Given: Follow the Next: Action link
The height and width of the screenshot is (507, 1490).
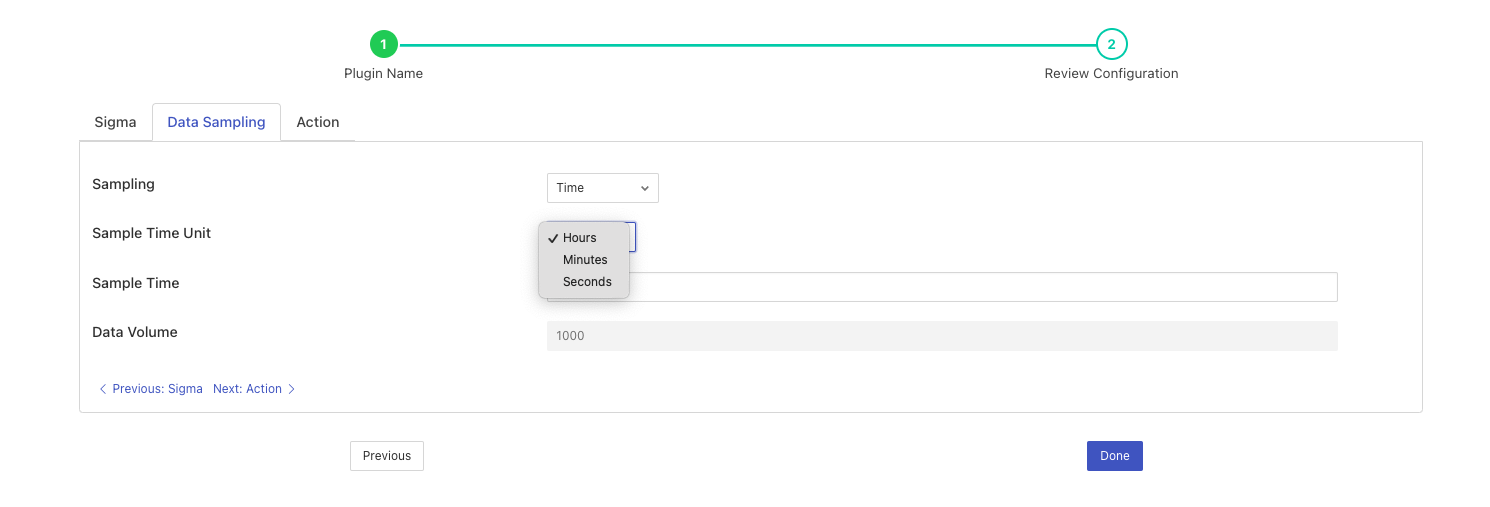Looking at the screenshot, I should [247, 389].
